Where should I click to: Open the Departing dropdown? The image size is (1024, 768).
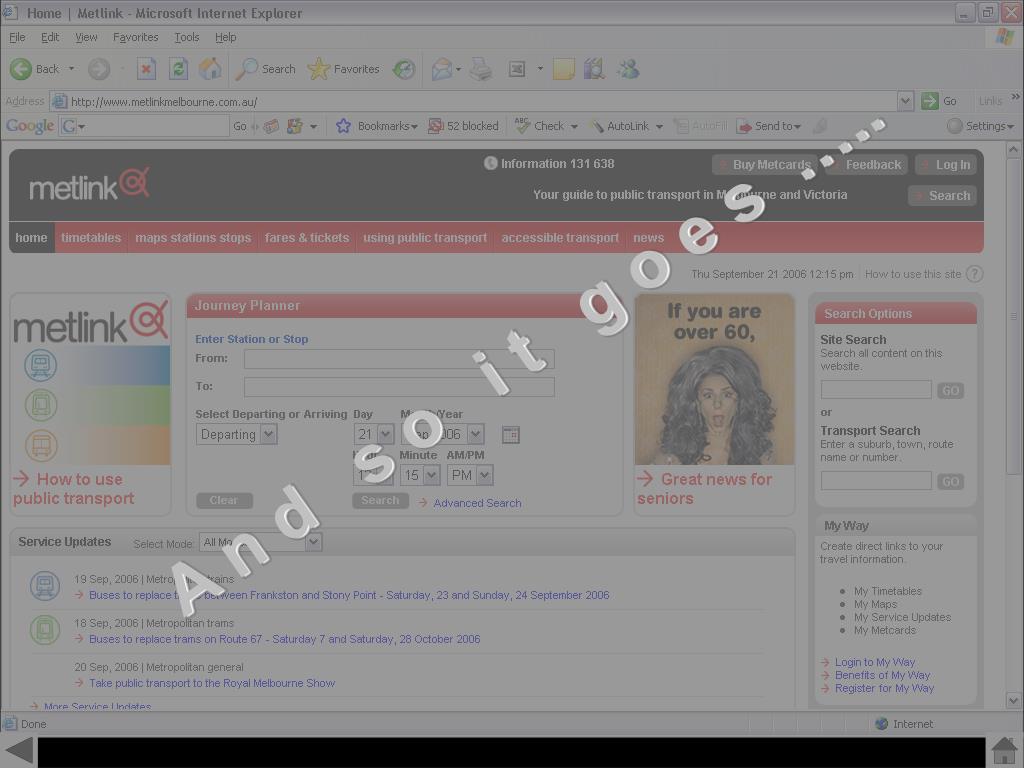[236, 434]
